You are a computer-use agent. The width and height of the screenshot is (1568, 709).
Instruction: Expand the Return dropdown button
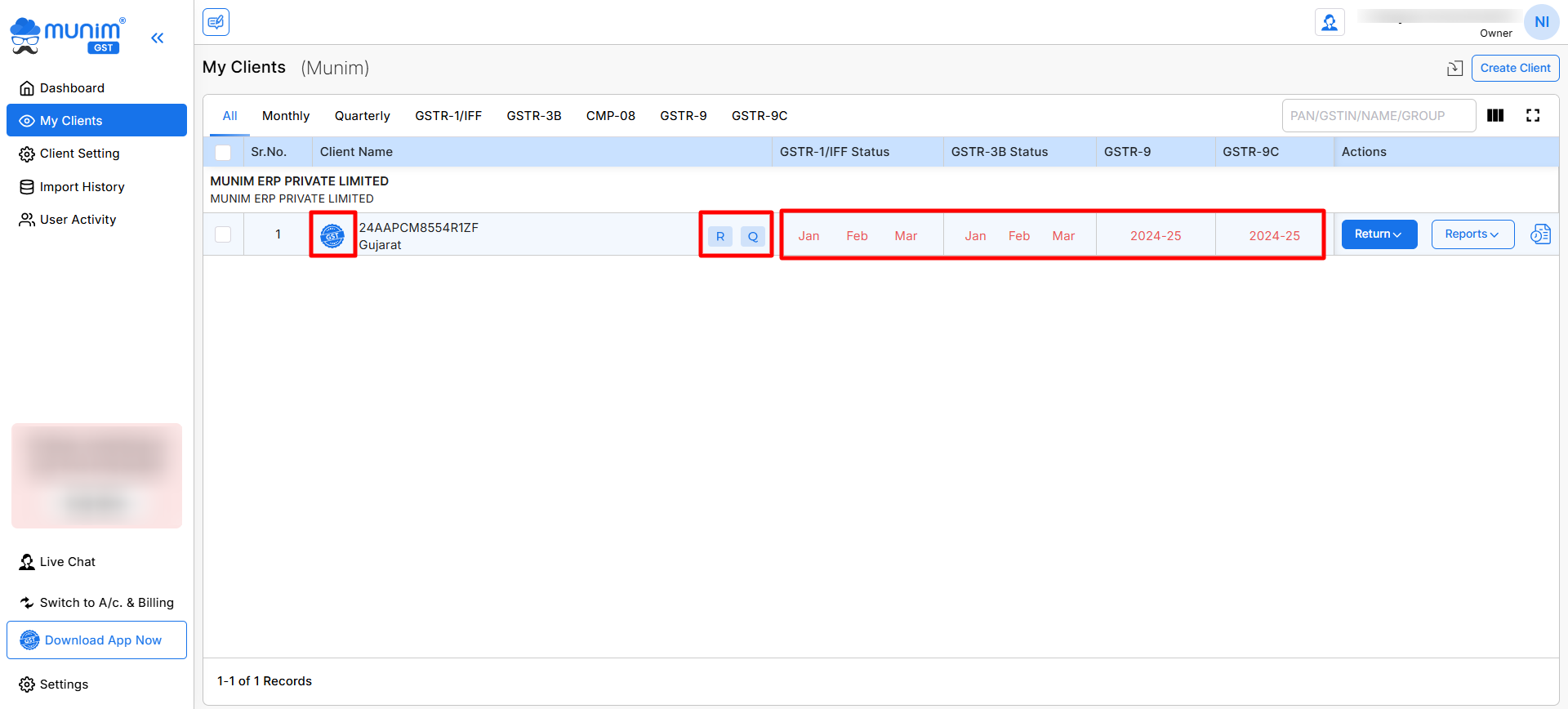click(1379, 234)
